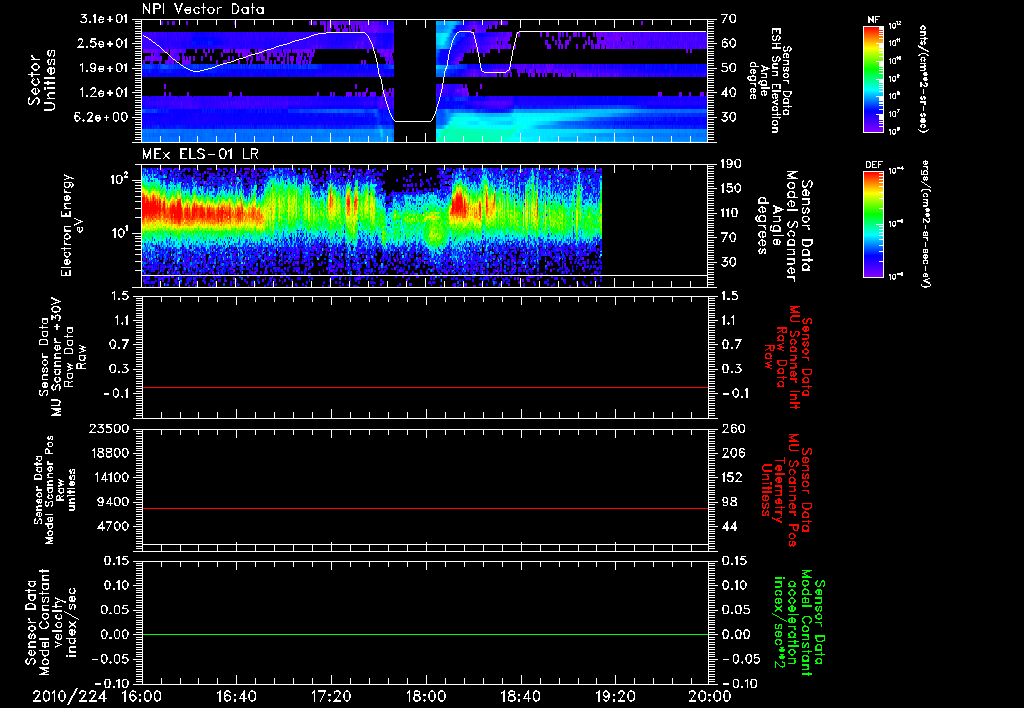Click the "Sector Unitless" axis label
This screenshot has height=708, width=1024.
point(42,80)
